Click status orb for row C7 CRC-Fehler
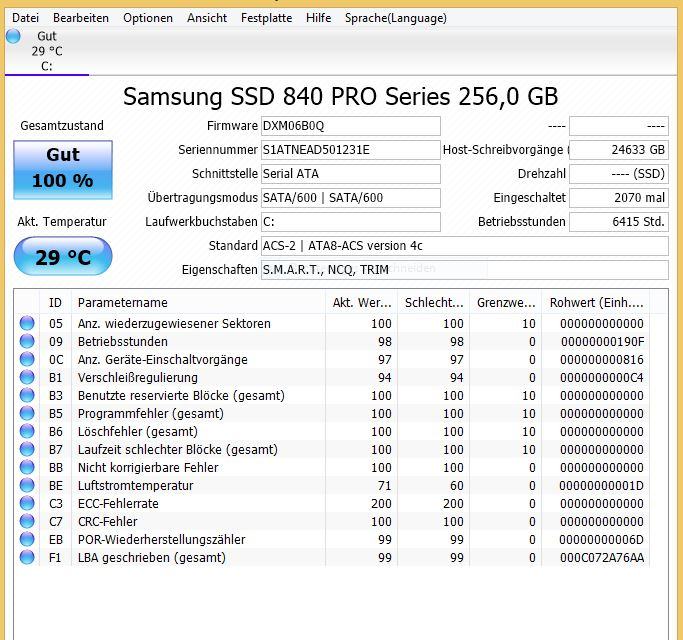This screenshot has width=683, height=640. pyautogui.click(x=27, y=521)
